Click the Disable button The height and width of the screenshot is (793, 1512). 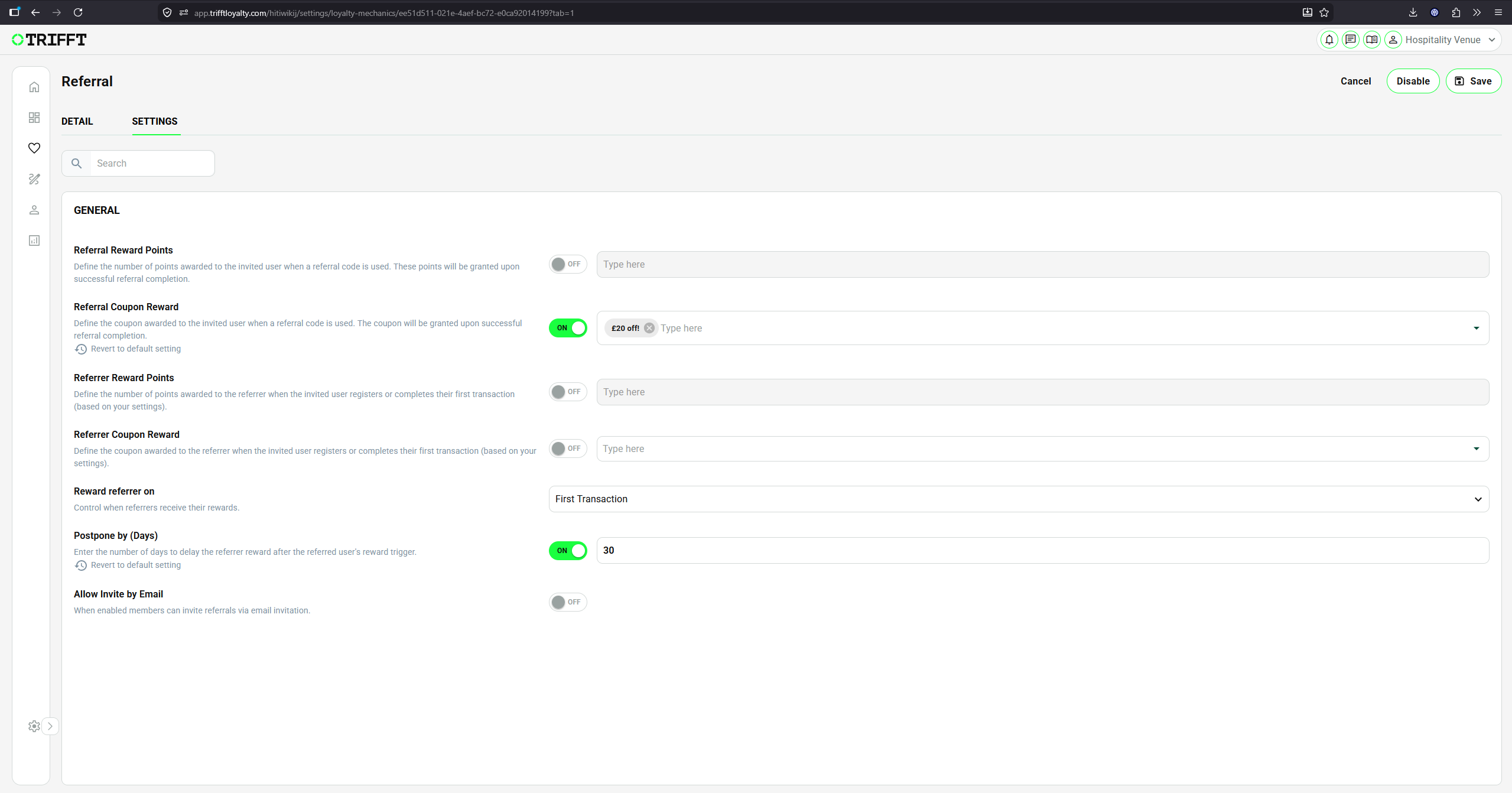click(1413, 81)
